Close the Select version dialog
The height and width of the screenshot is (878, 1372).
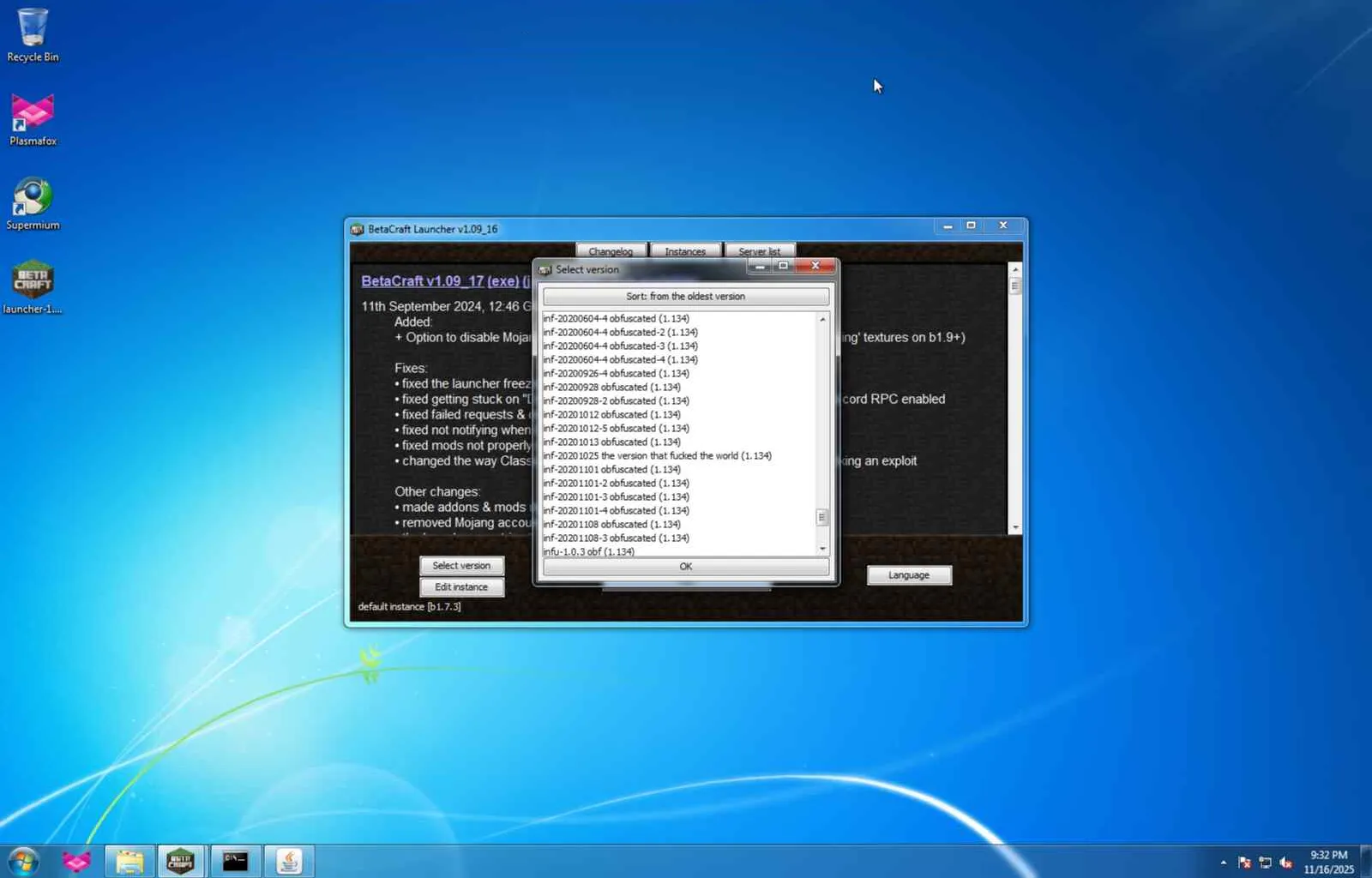pos(815,266)
